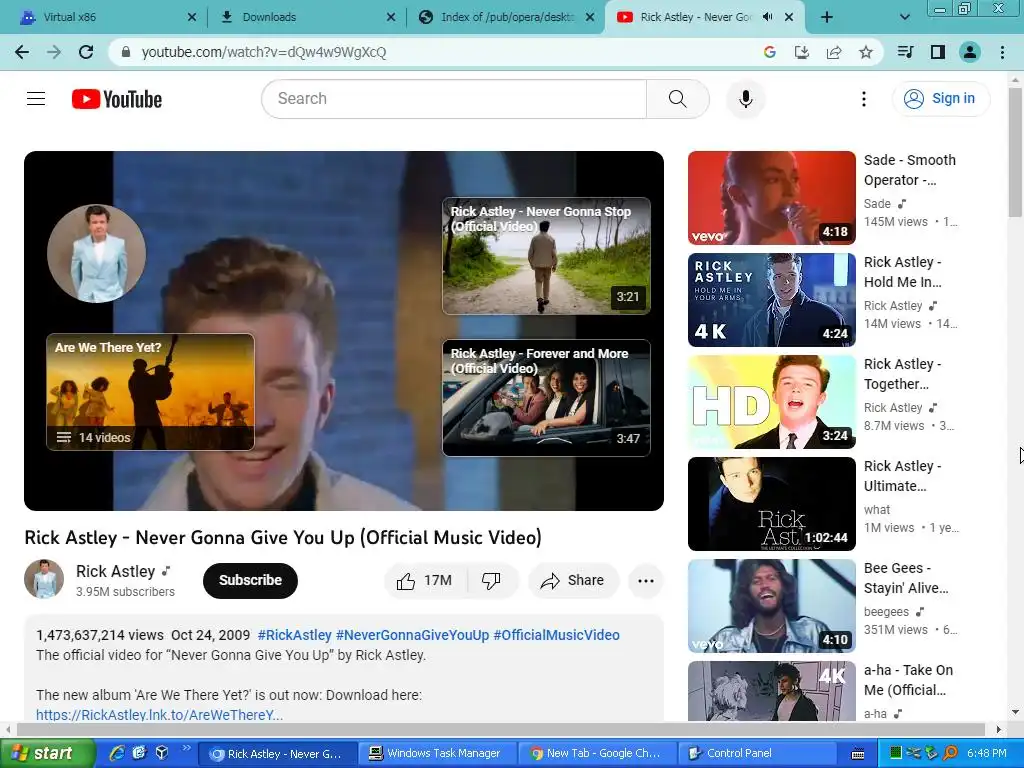Open the Forever and More end card
1024x768 pixels.
coord(547,398)
